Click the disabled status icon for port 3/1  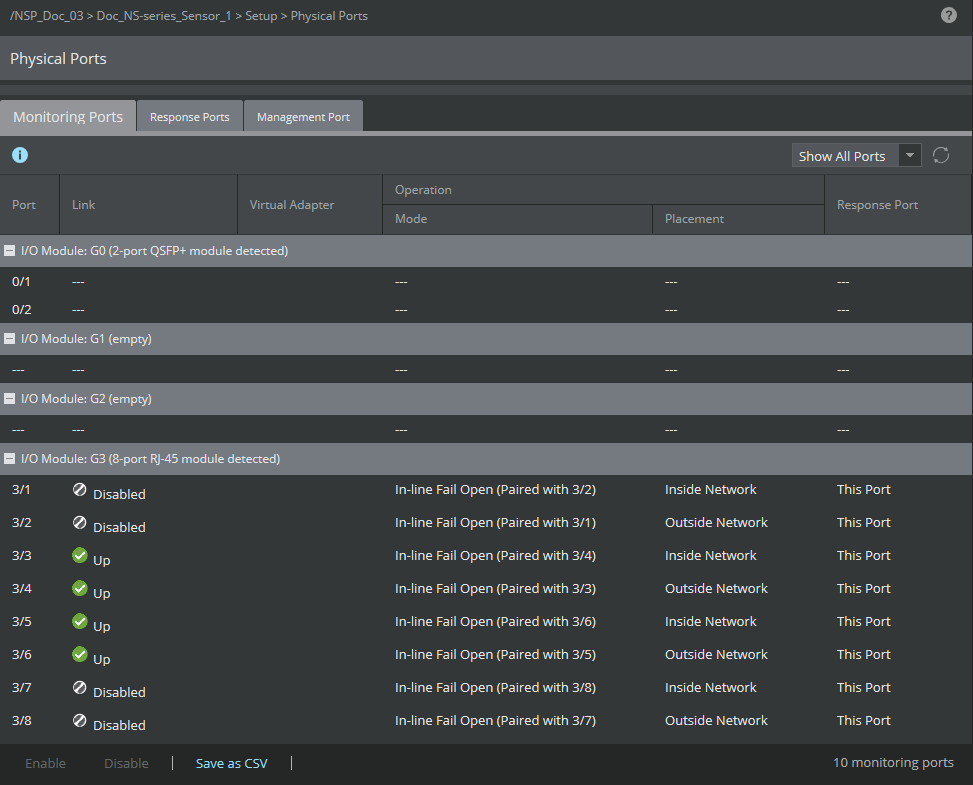pyautogui.click(x=79, y=490)
